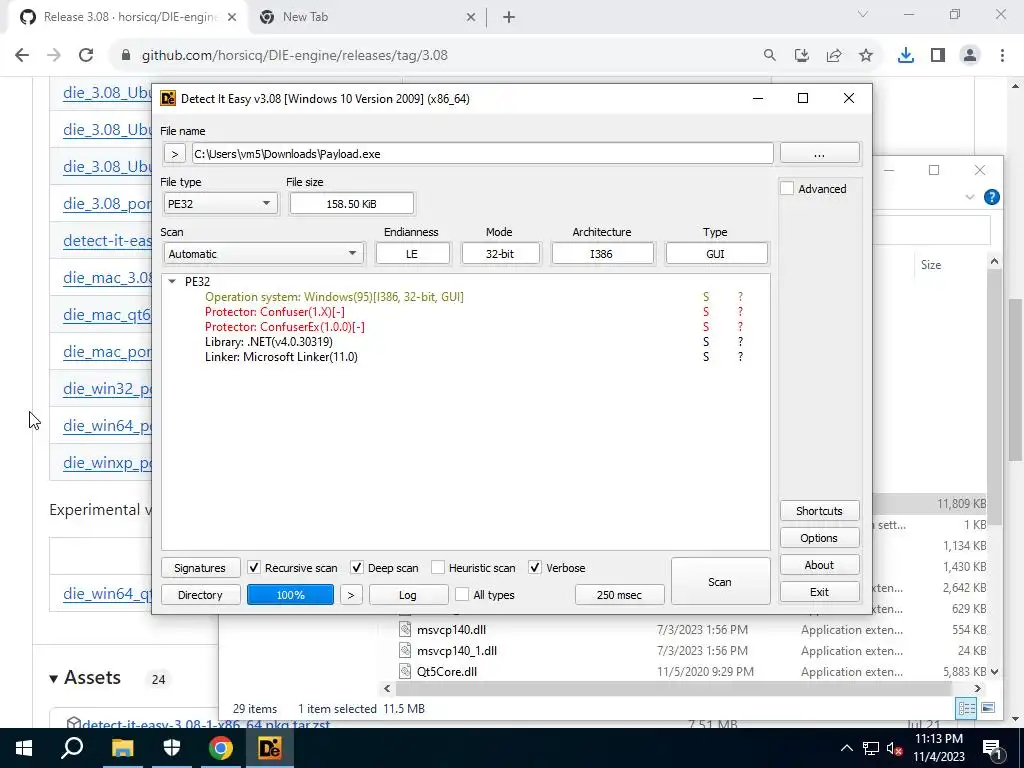The image size is (1024, 768).
Task: Click the 100% progress bar
Action: point(291,595)
